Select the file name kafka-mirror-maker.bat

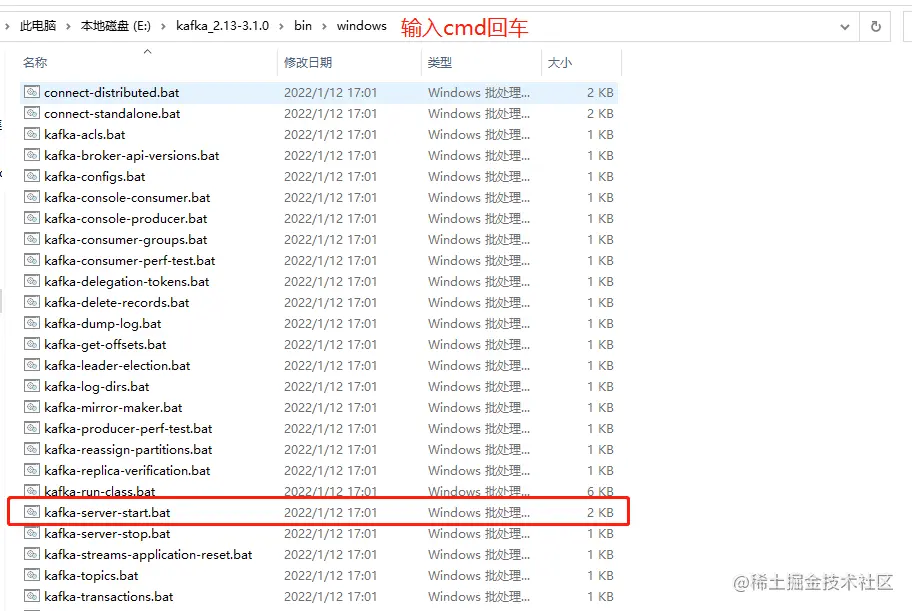(113, 408)
